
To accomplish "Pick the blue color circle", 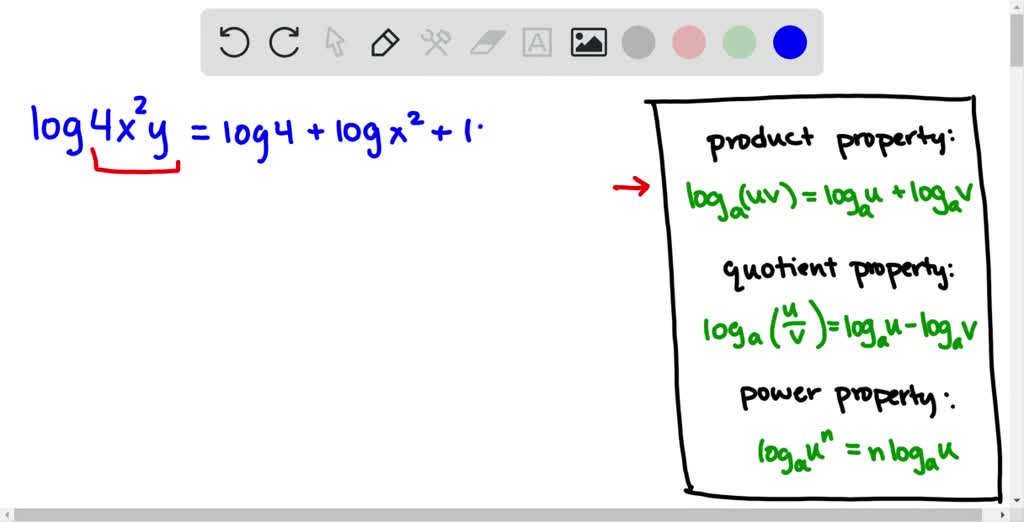I will [x=790, y=42].
